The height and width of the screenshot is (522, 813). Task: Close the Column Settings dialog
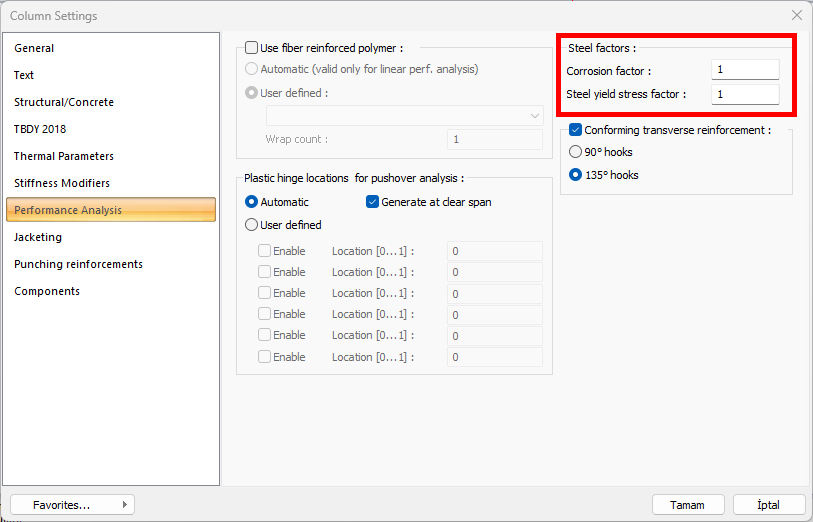[796, 15]
